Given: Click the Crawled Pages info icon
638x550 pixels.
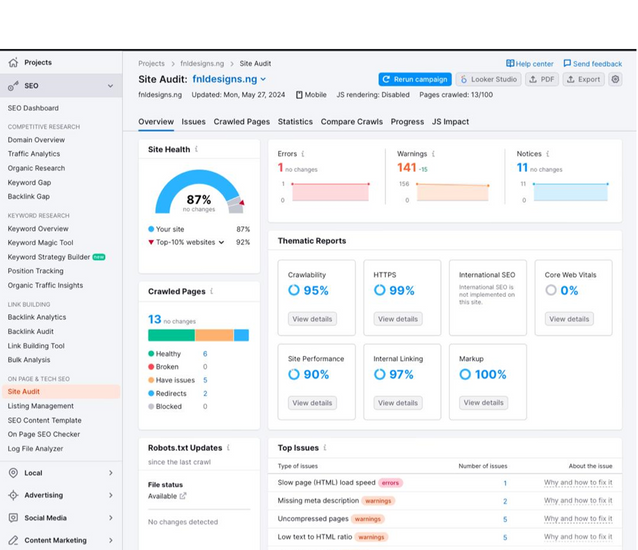Looking at the screenshot, I should (x=212, y=291).
